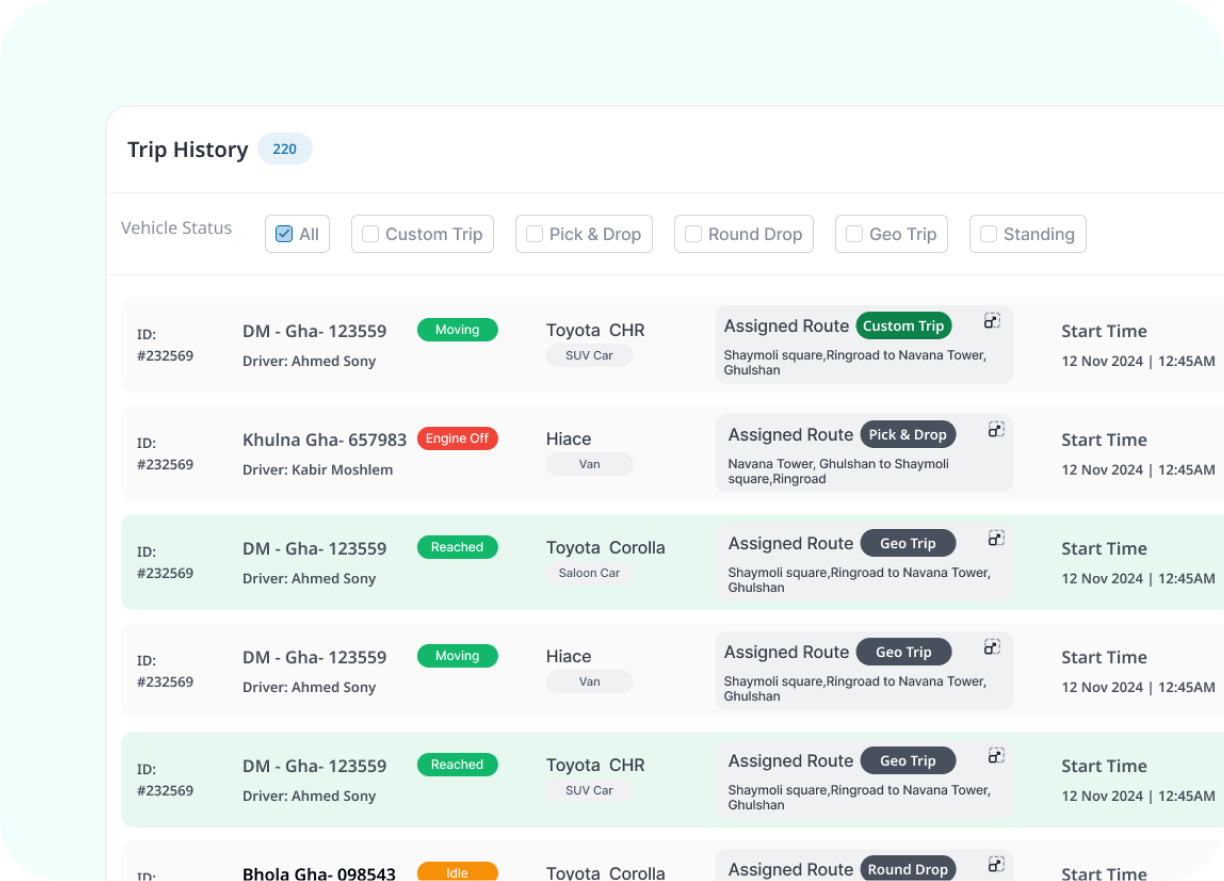
Task: Click Navana Tower, Gulshan to Shaymoli route text
Action: [838, 471]
